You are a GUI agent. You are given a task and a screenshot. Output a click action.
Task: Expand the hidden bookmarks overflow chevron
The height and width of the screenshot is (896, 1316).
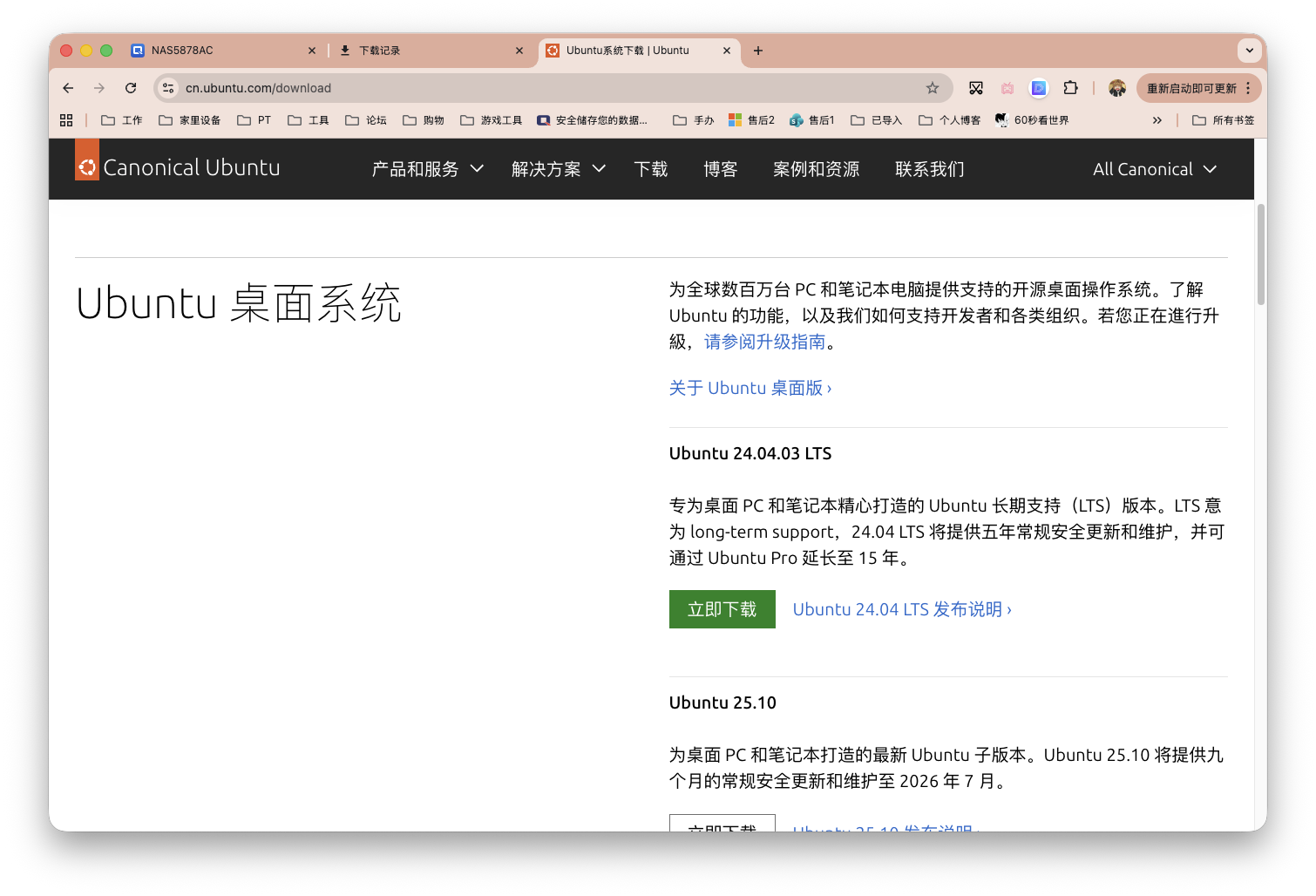tap(1157, 119)
